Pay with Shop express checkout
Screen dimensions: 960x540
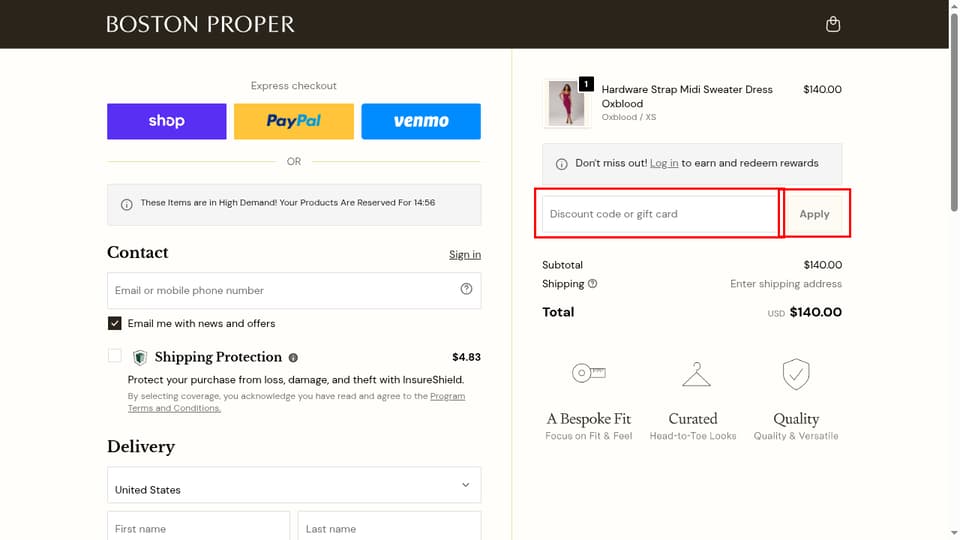[x=167, y=121]
